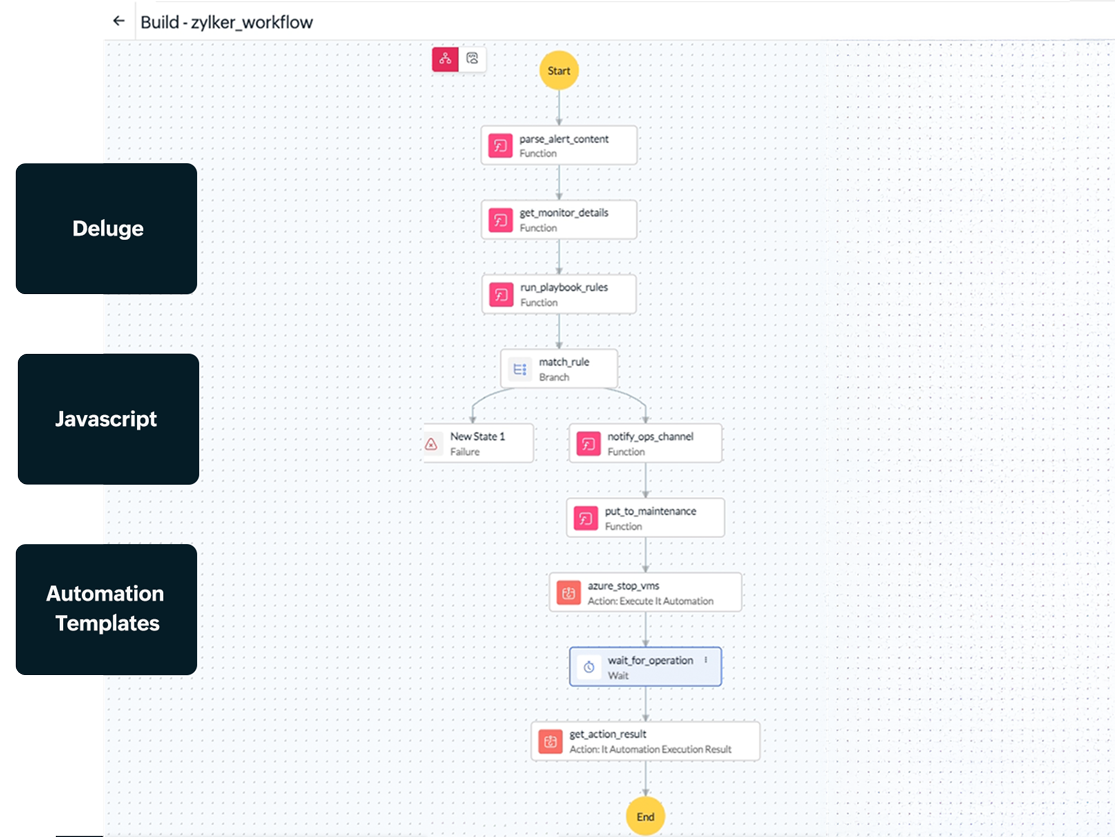This screenshot has width=1115, height=837.
Task: Select the notify_ops_channel function node
Action: pos(645,442)
